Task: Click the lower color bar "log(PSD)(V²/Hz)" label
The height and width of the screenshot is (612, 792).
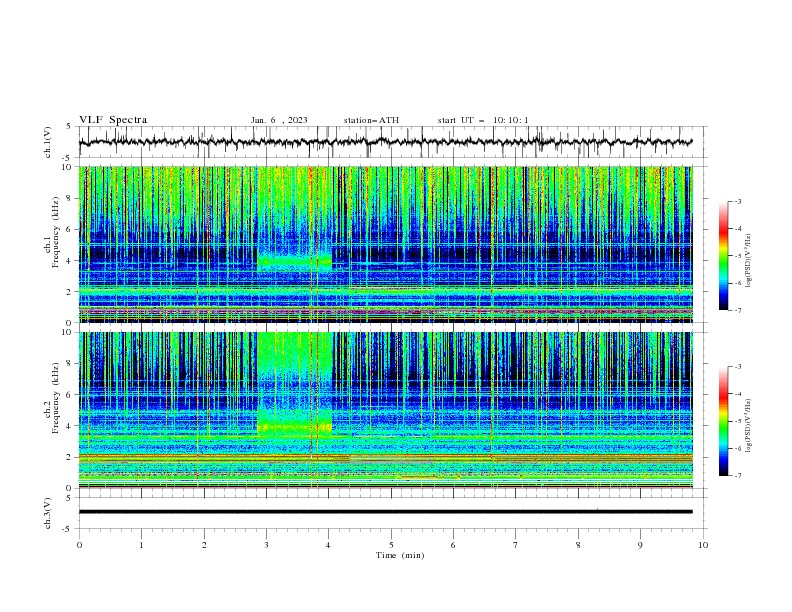Action: point(748,426)
